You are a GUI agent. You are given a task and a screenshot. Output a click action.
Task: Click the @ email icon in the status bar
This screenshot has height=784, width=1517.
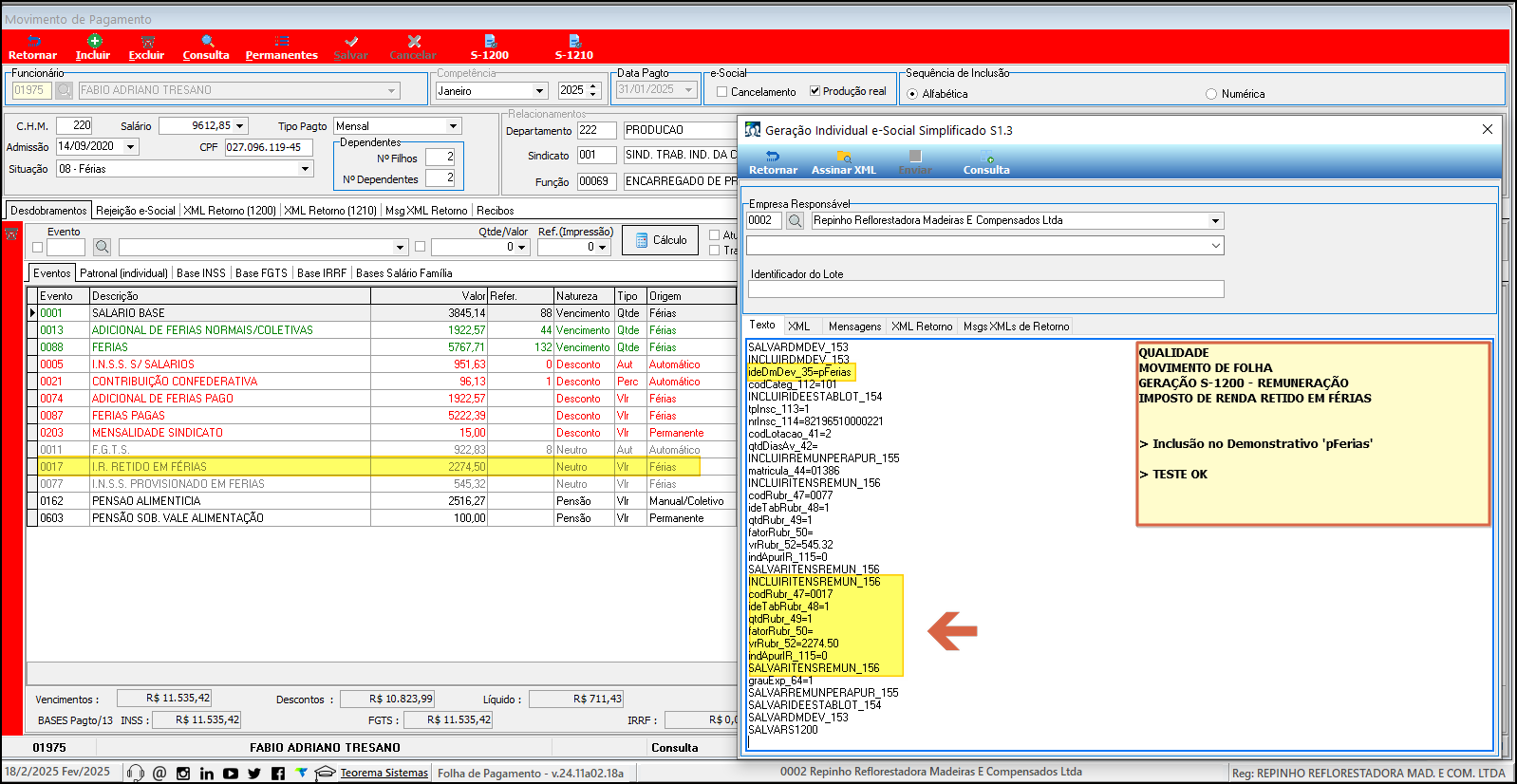point(159,774)
